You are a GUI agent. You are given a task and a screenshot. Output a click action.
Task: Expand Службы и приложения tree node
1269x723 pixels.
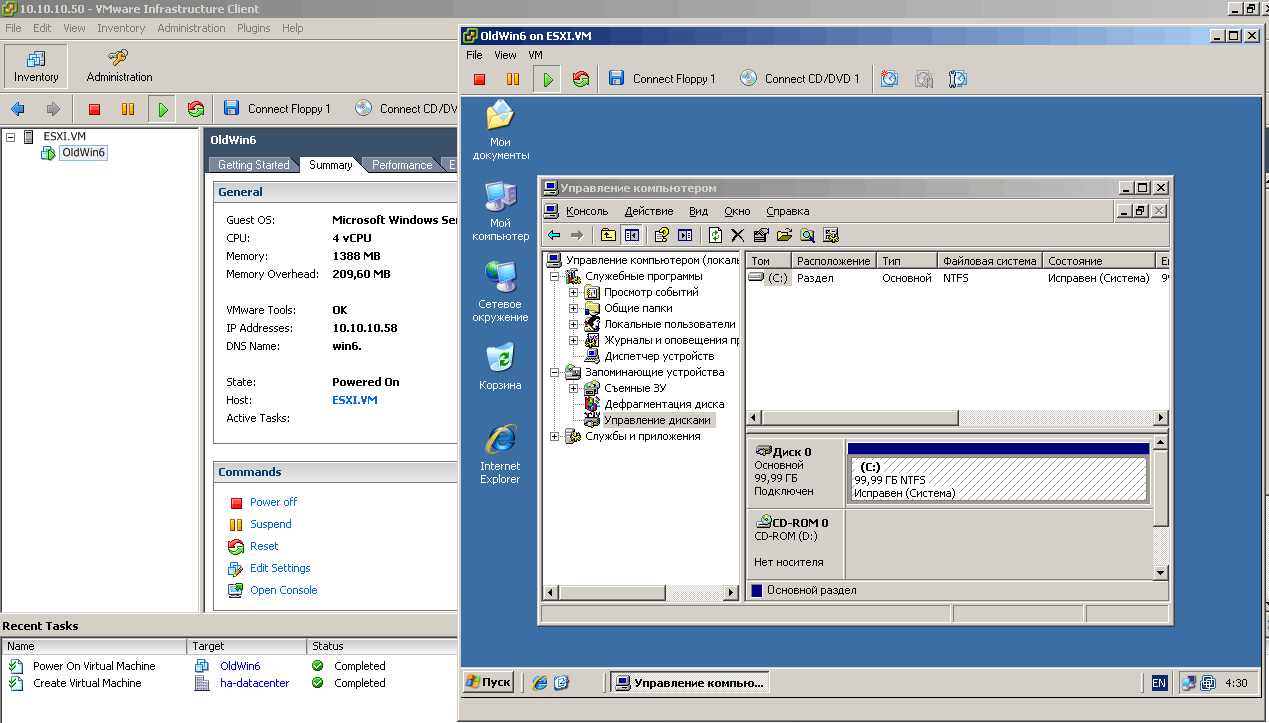[554, 436]
